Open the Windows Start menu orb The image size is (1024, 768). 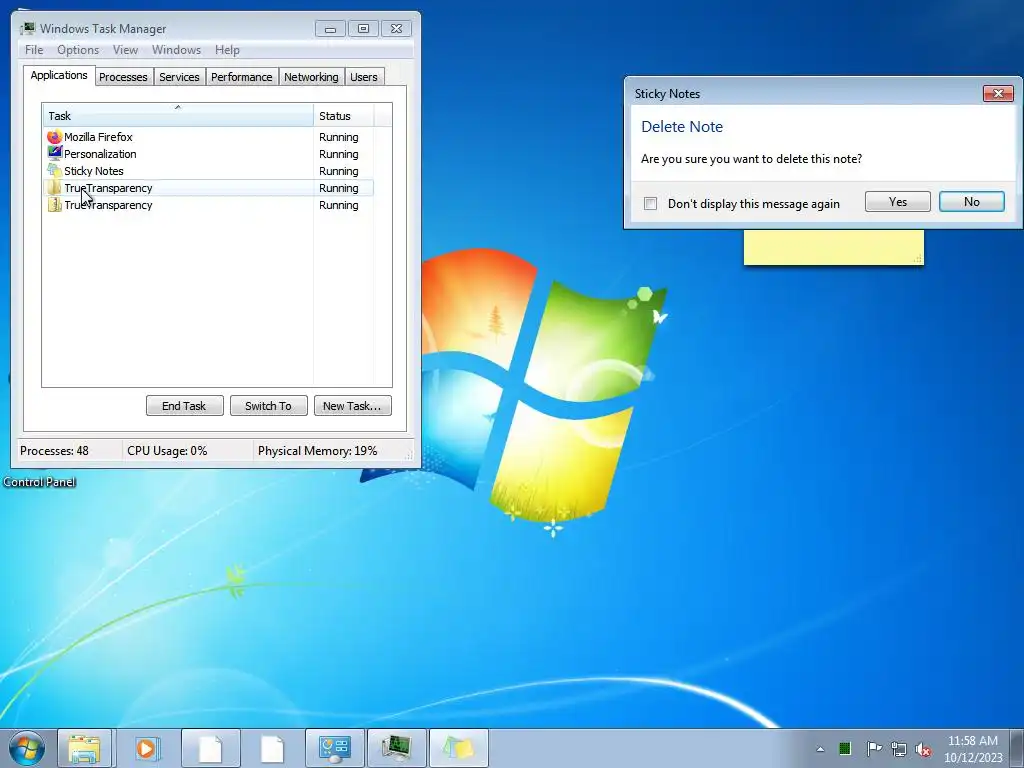[27, 748]
